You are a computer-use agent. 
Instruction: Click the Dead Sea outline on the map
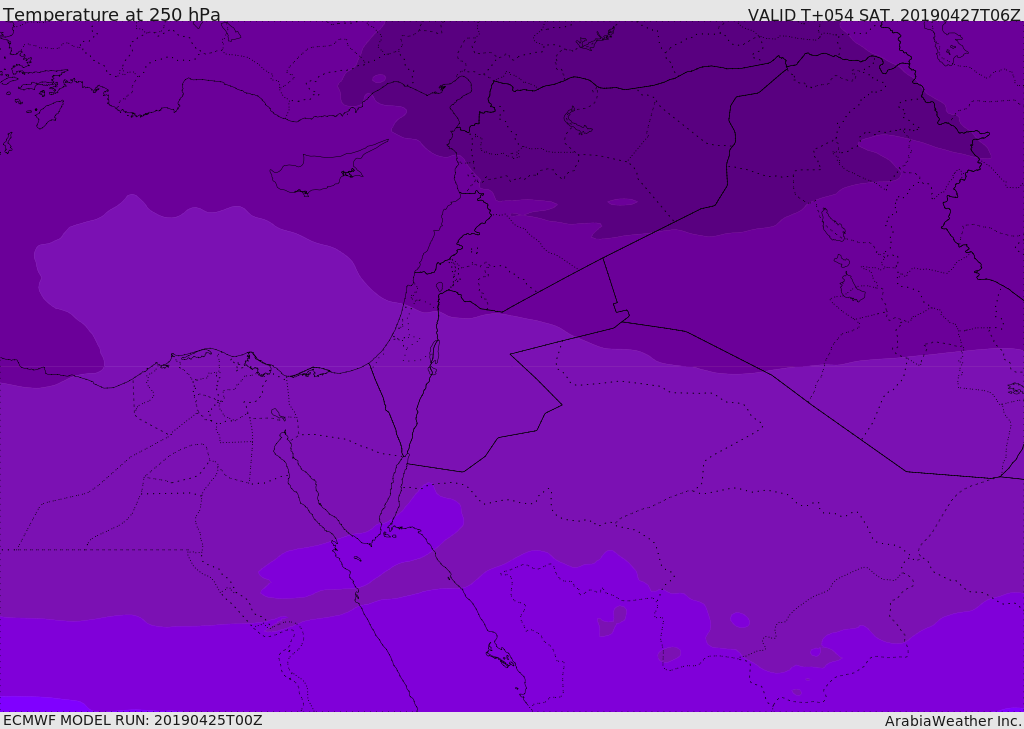click(x=434, y=357)
